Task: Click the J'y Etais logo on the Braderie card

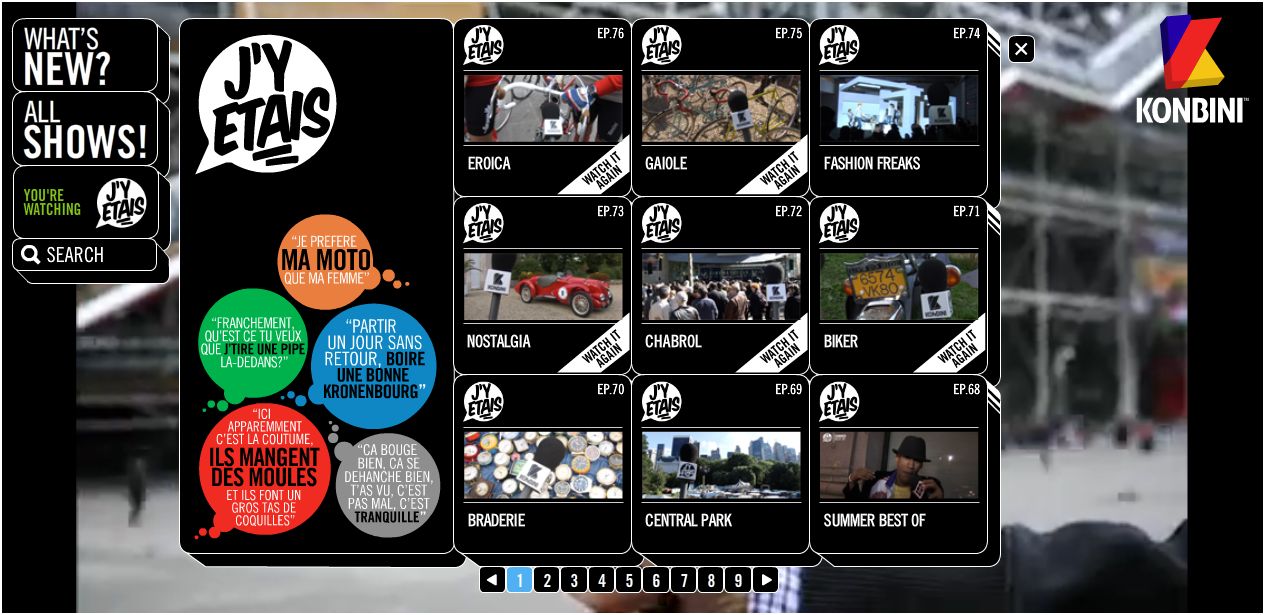Action: coord(483,402)
